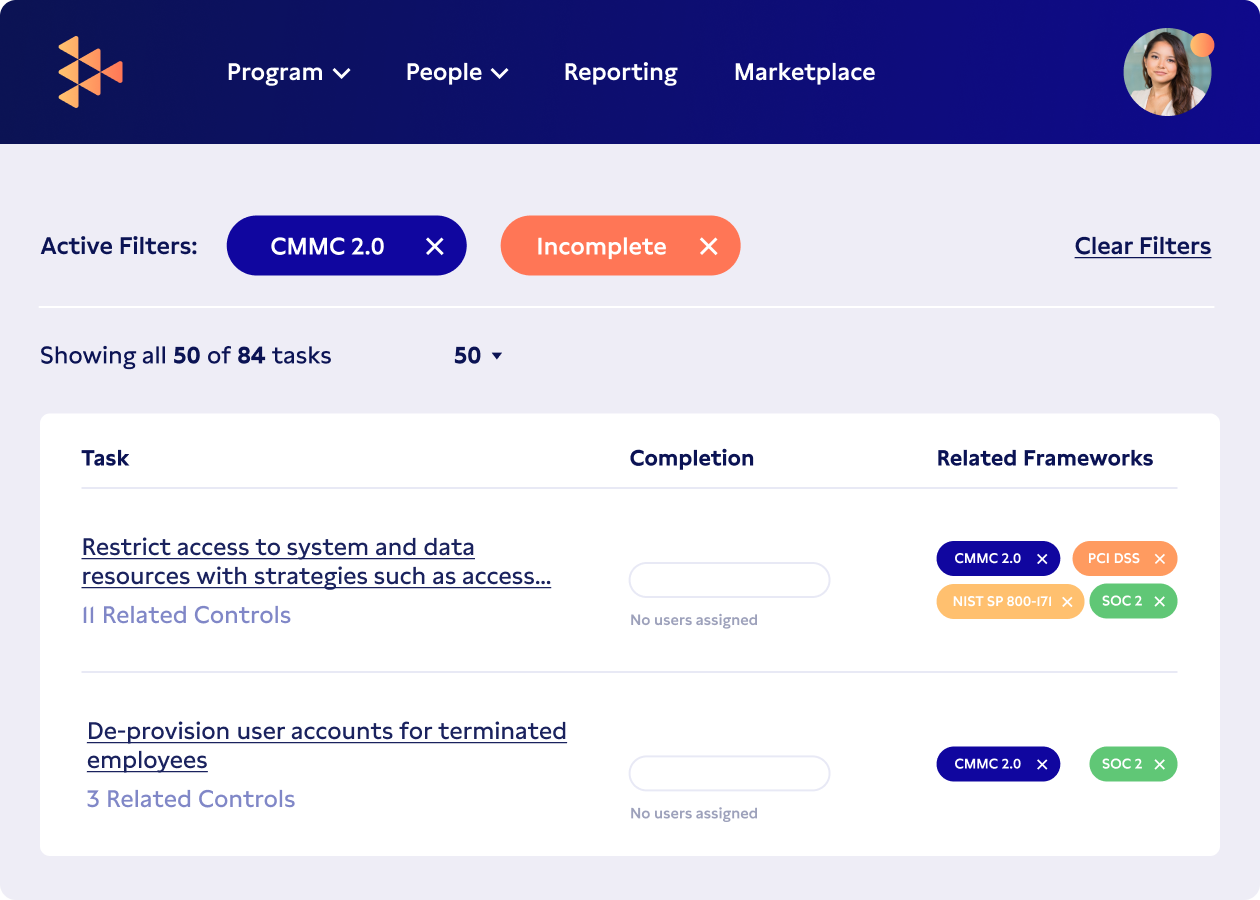Click the completion field under the de-provision task

point(729,773)
